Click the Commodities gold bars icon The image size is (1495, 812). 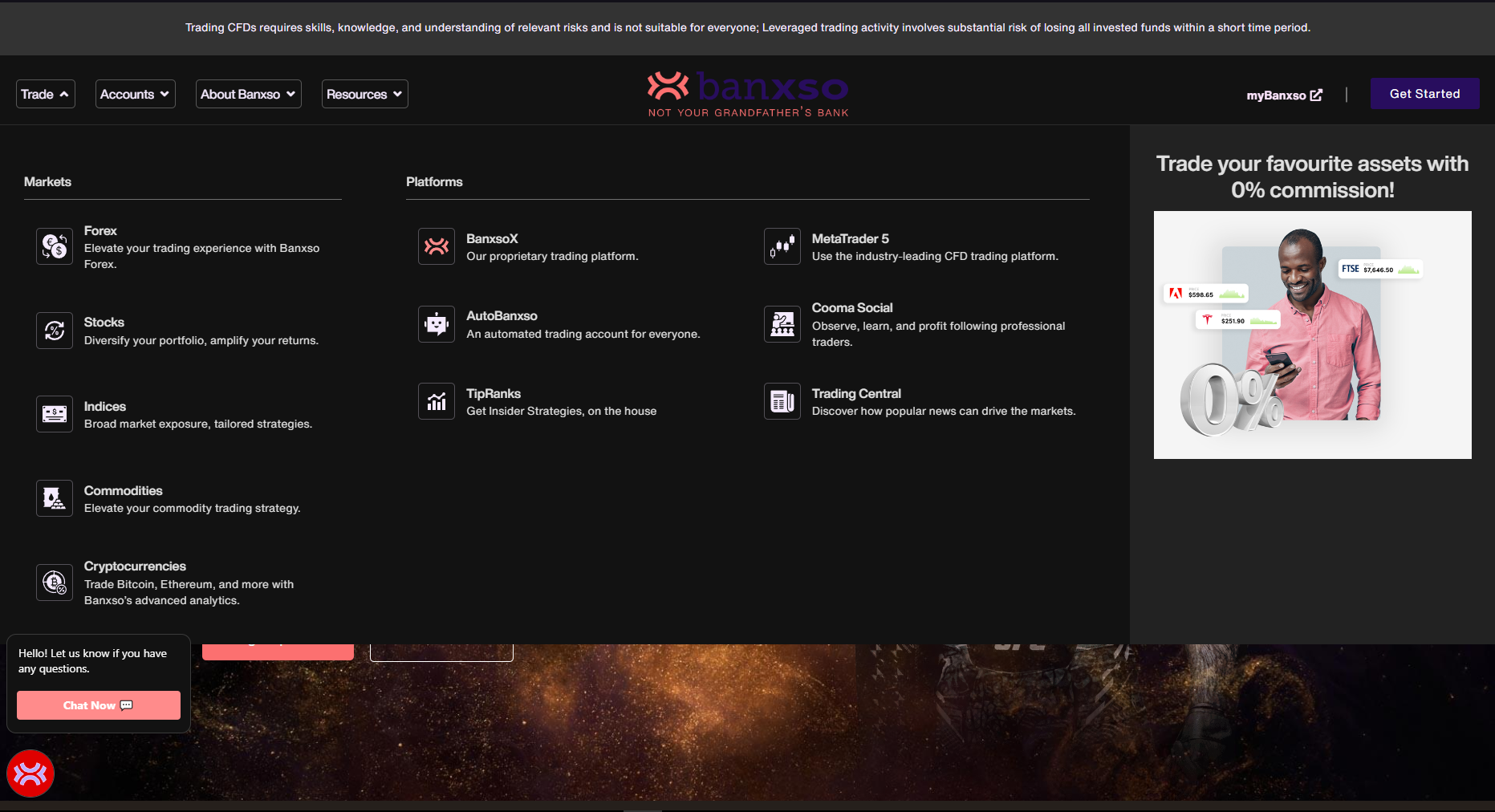point(55,498)
